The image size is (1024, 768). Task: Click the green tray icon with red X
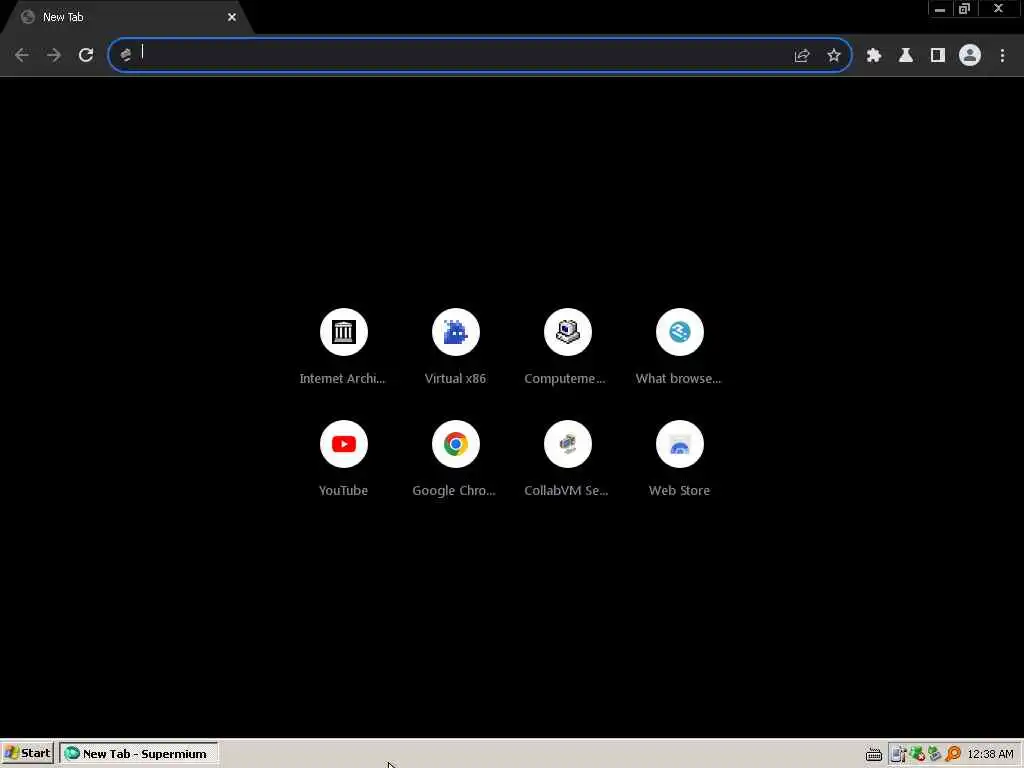917,754
